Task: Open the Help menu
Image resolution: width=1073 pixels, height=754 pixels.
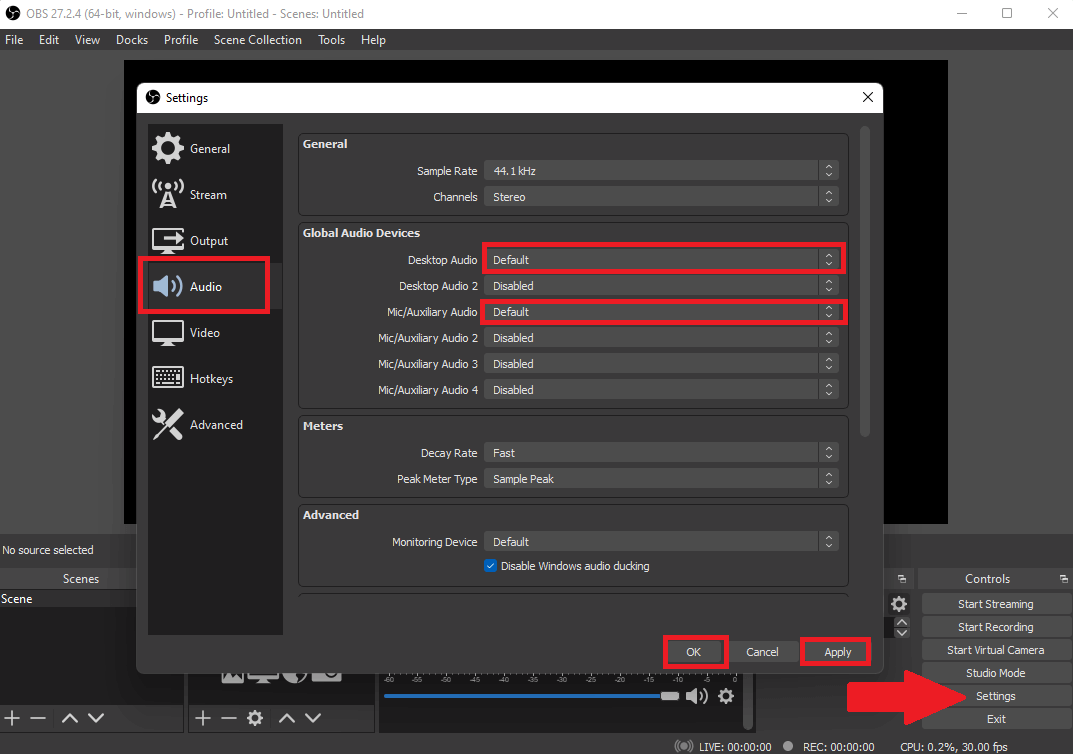Action: 373,40
